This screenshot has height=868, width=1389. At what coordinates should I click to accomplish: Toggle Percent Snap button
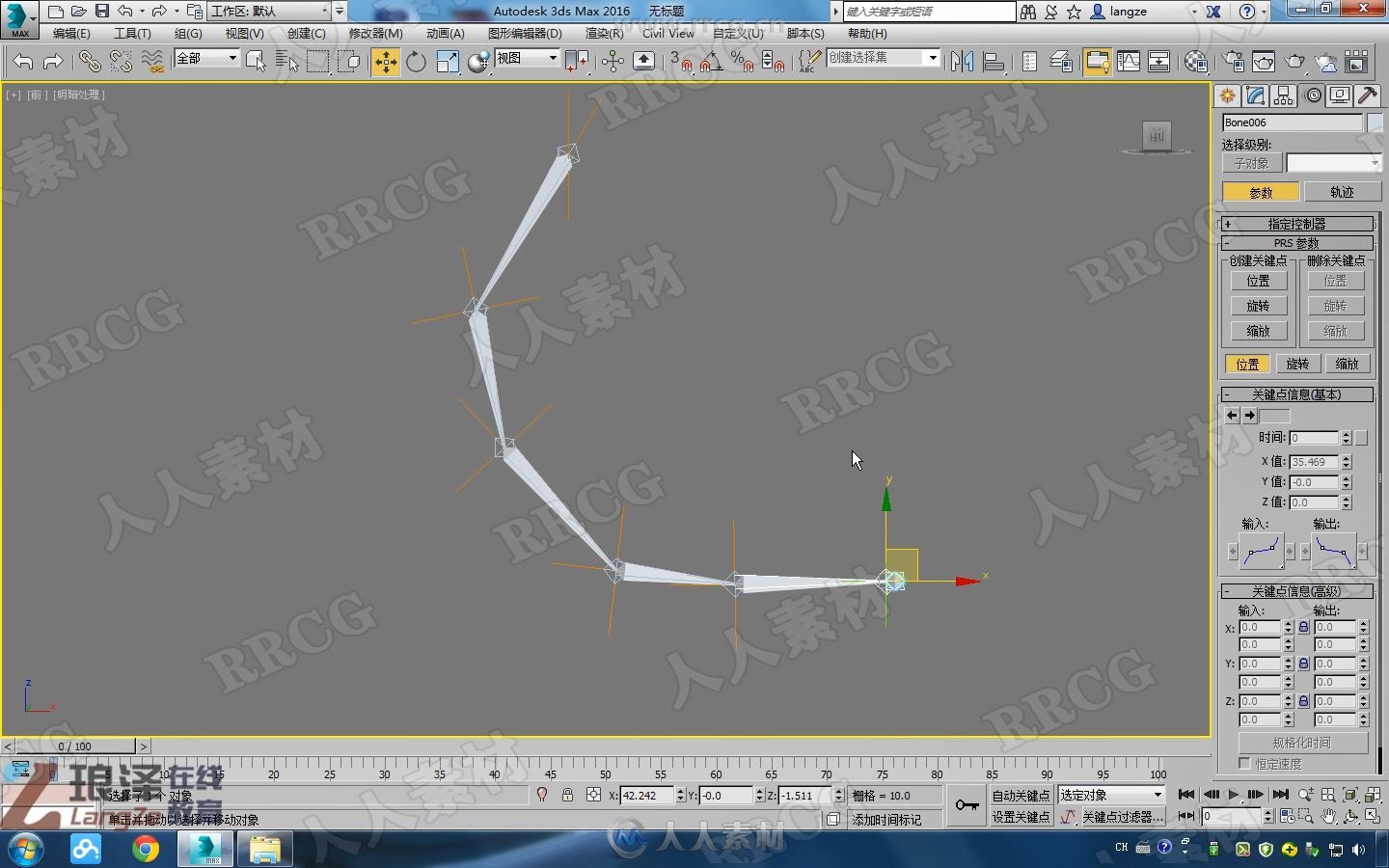[x=742, y=62]
